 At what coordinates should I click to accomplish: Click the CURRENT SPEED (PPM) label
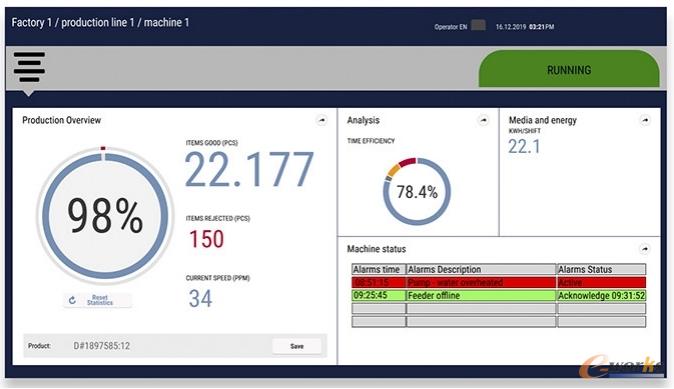218,278
